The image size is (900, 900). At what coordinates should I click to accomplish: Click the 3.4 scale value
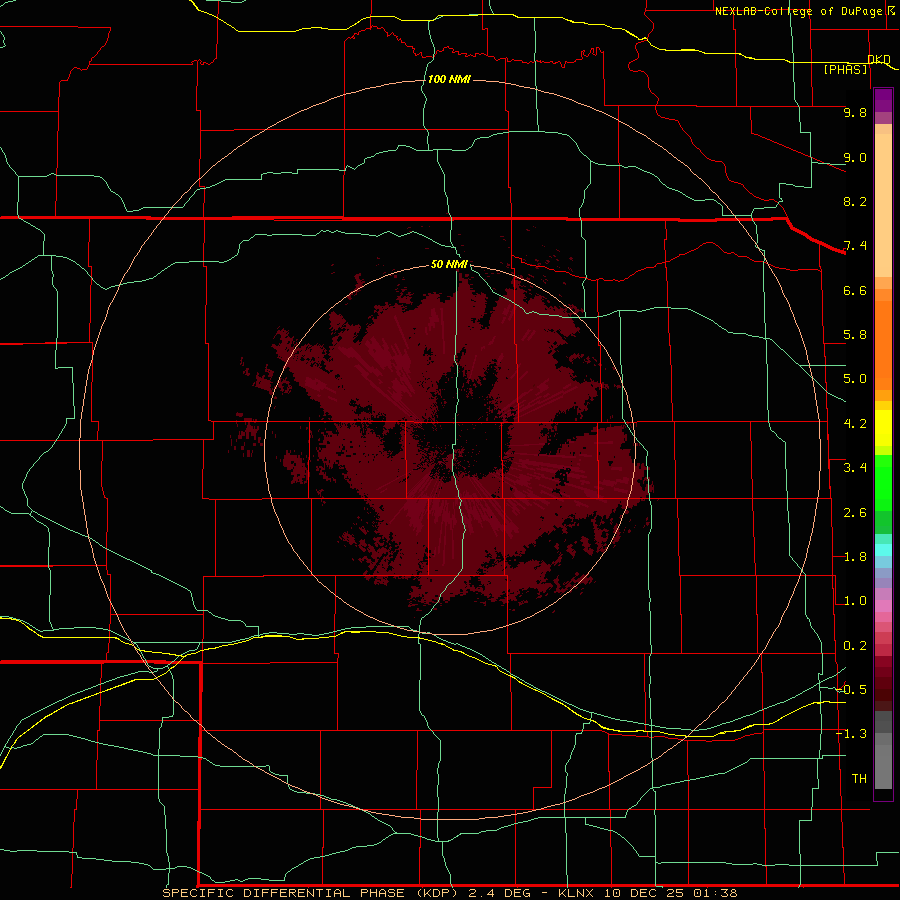(855, 468)
